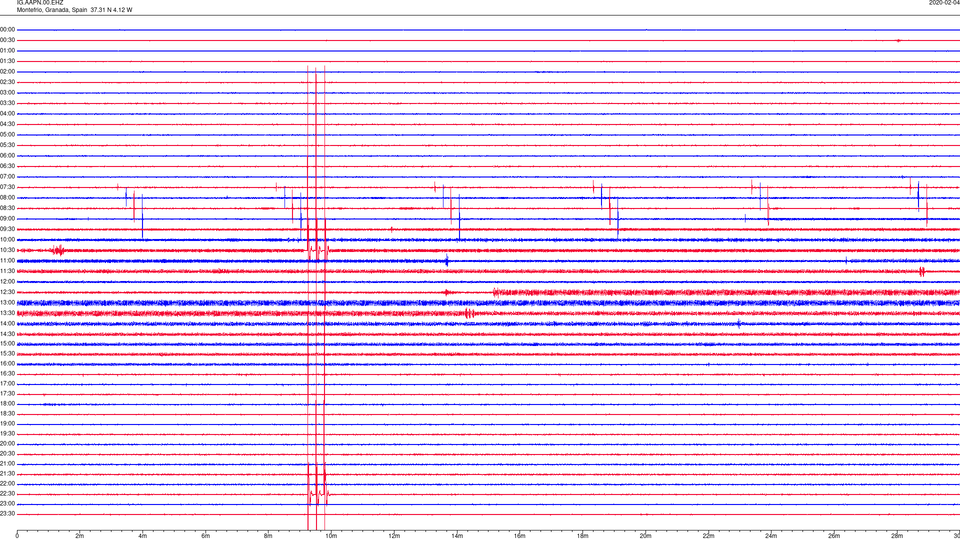The image size is (960, 540).
Task: Select the 08:00 trace time label
Action: point(8,198)
